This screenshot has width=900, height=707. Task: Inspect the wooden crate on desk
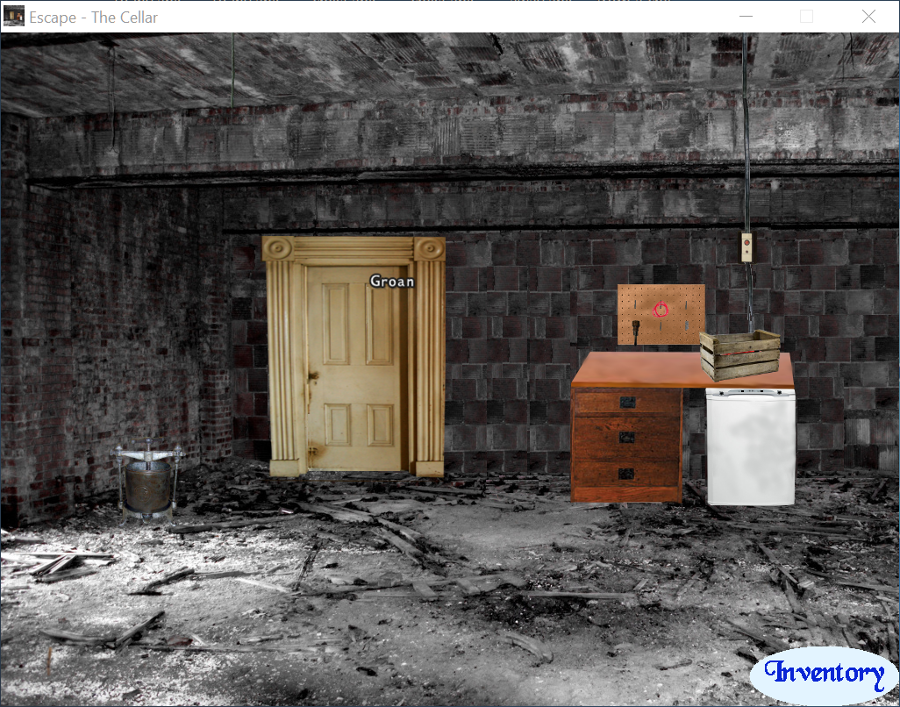(x=740, y=355)
